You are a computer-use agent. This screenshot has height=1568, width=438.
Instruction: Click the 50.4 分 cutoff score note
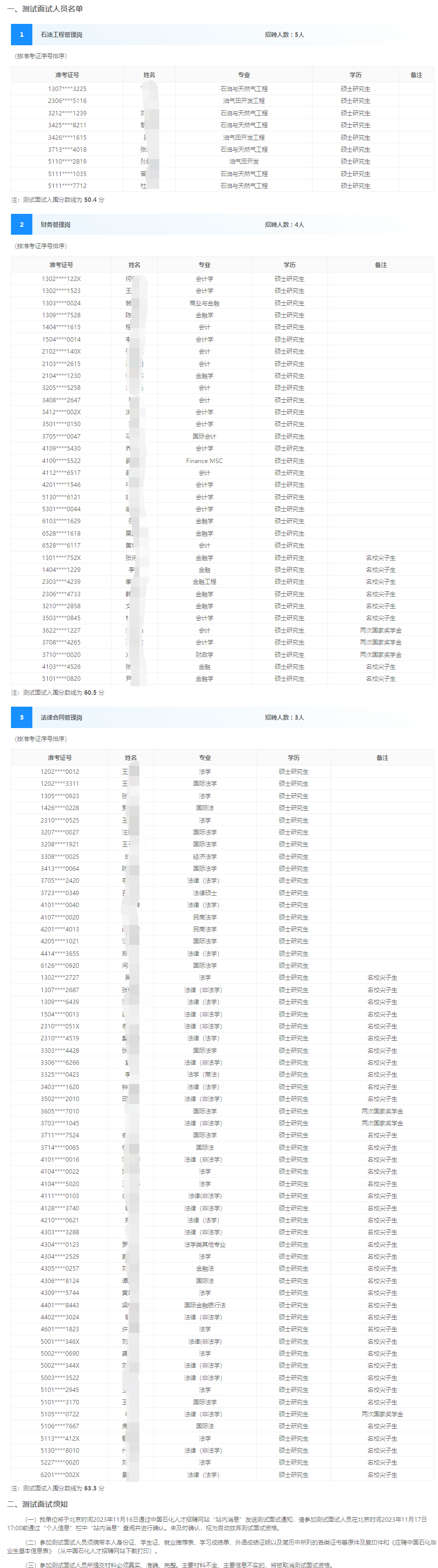coord(94,199)
